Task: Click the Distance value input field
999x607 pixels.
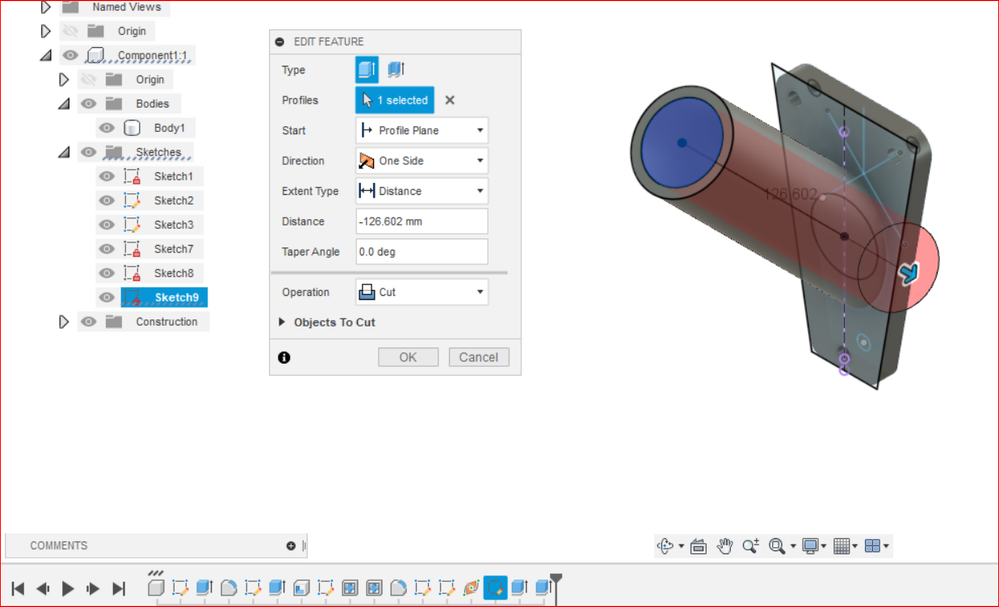Action: 422,222
